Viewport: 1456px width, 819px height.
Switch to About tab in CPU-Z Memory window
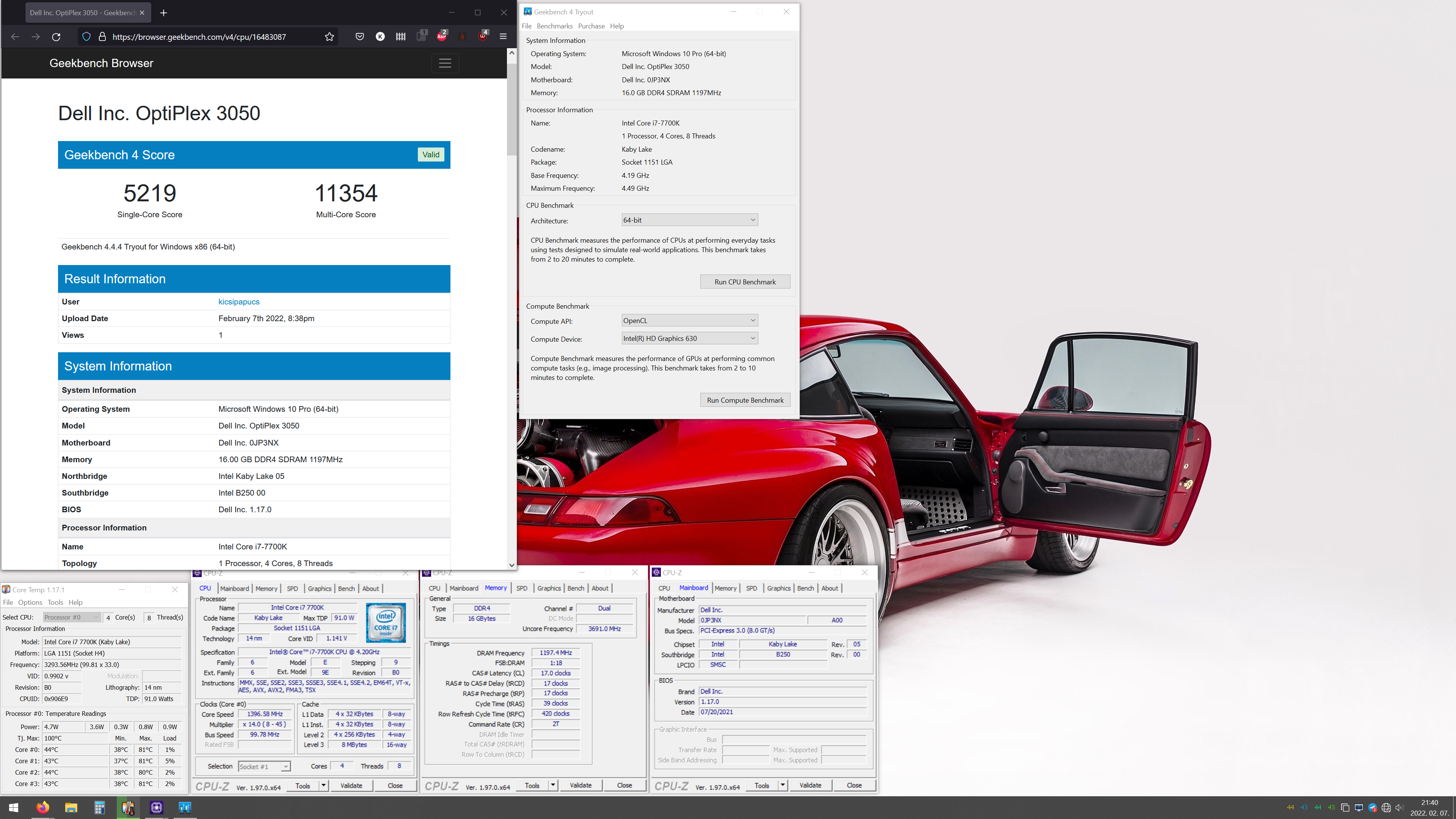600,588
